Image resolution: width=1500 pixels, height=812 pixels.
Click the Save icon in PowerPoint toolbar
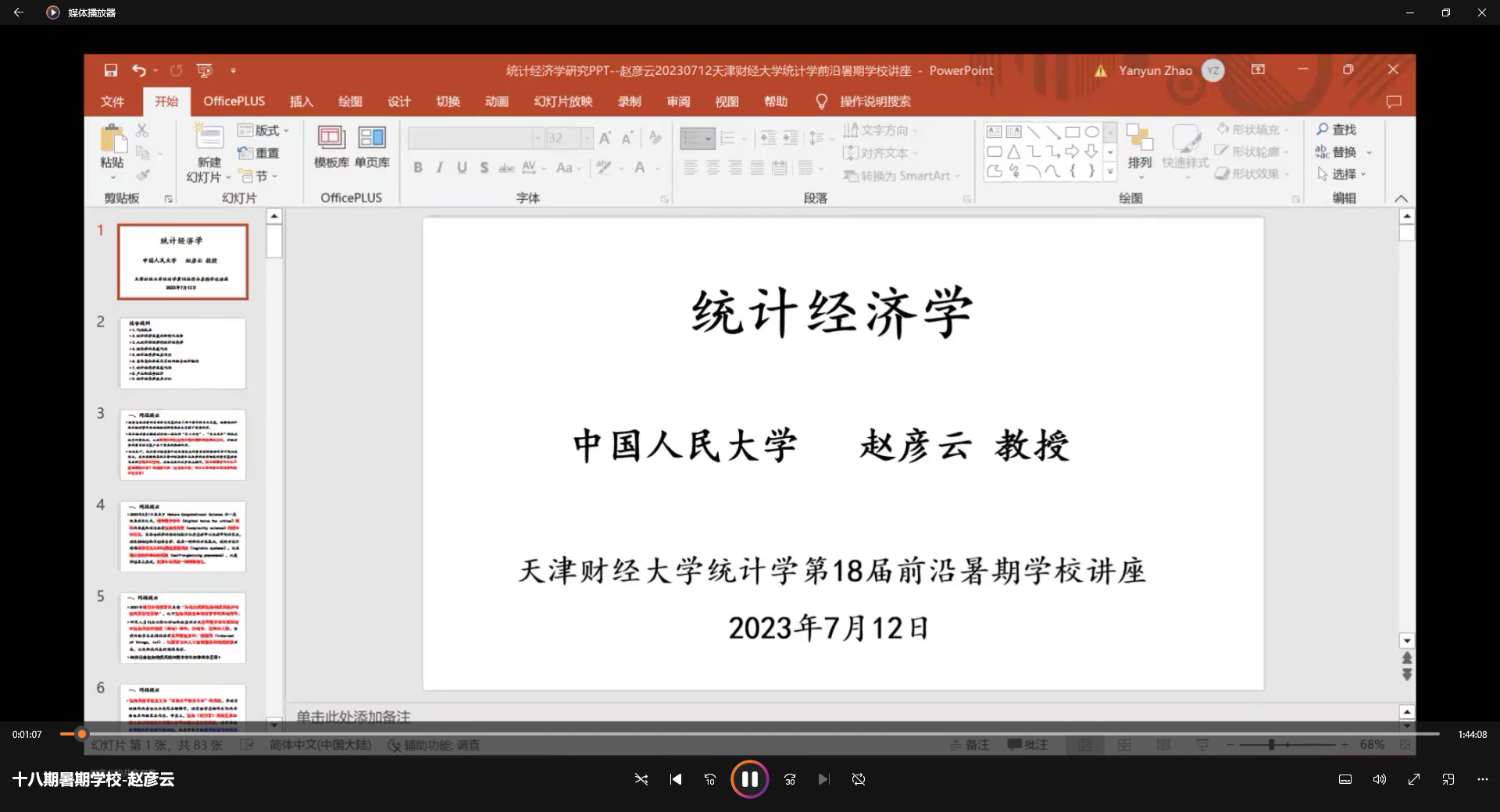pyautogui.click(x=111, y=70)
